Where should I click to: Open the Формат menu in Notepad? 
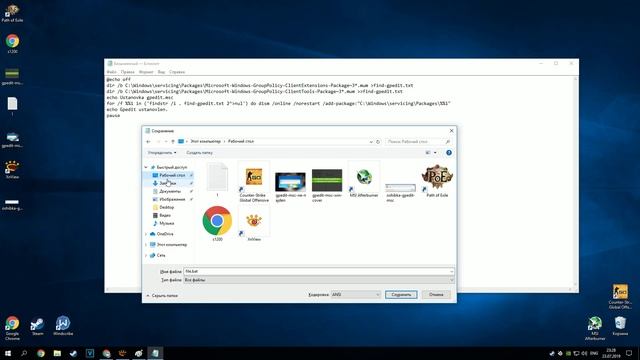146,72
